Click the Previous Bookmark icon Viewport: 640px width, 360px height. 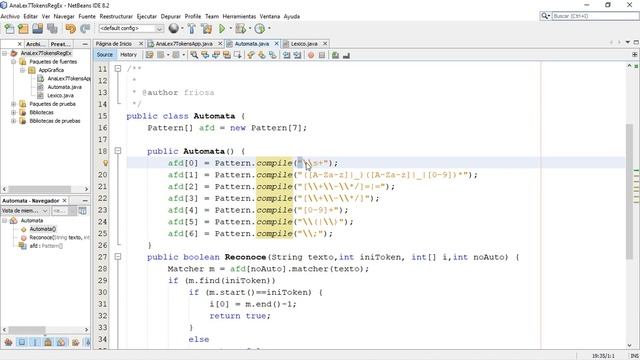click(251, 55)
